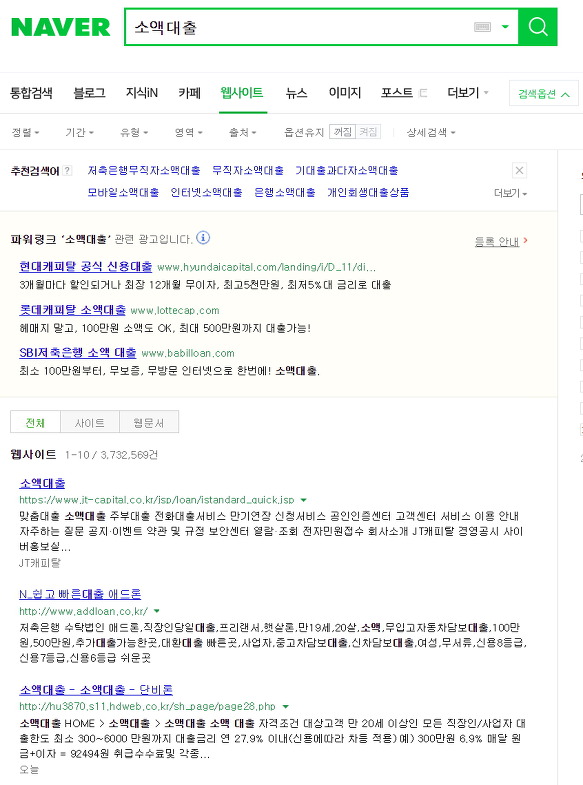Click the www.lottecap.com ad URL

(x=175, y=311)
